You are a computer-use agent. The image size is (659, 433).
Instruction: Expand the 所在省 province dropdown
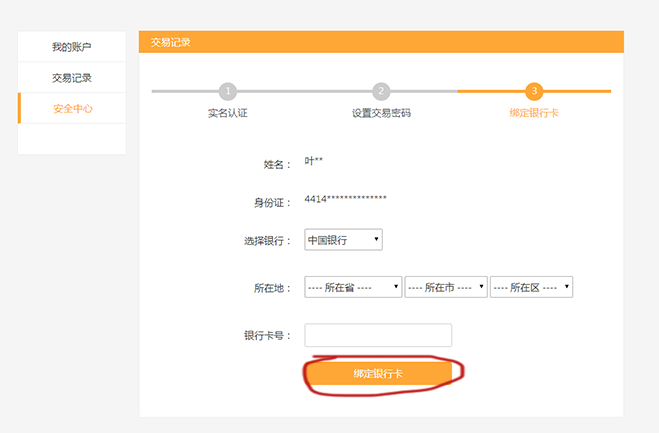(353, 287)
